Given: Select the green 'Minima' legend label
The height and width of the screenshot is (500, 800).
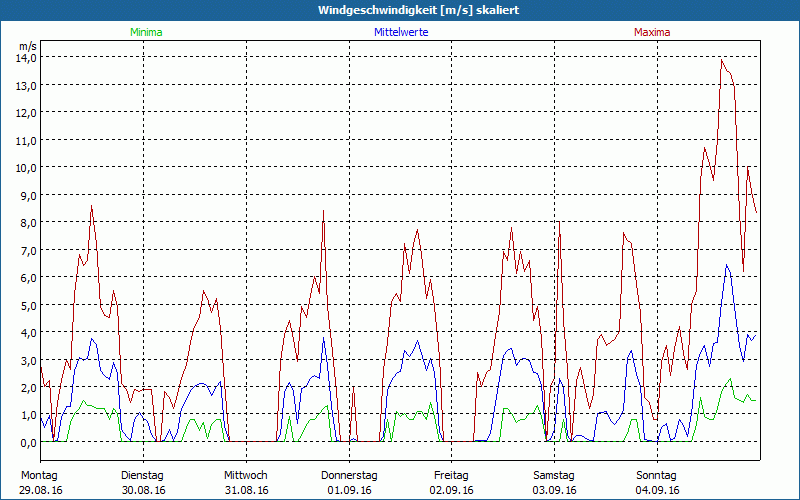Looking at the screenshot, I should (x=146, y=32).
